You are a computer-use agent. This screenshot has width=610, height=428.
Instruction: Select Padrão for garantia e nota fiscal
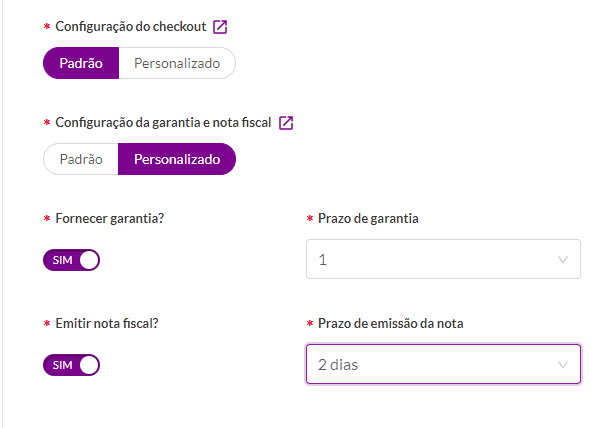(81, 159)
